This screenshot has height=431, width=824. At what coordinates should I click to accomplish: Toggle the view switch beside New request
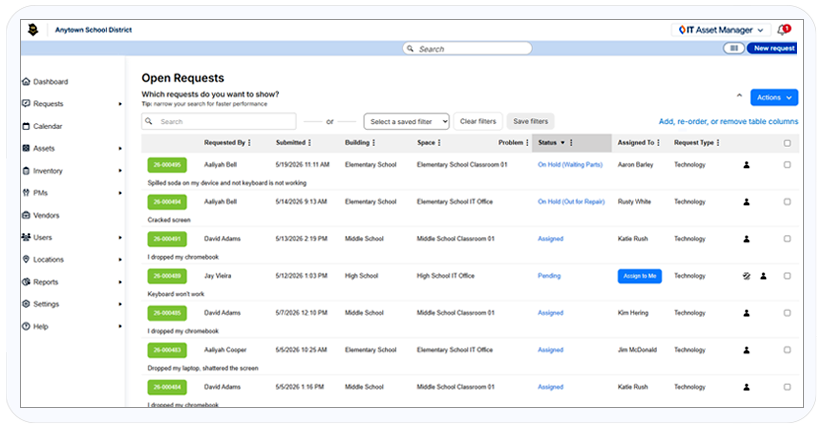point(734,48)
